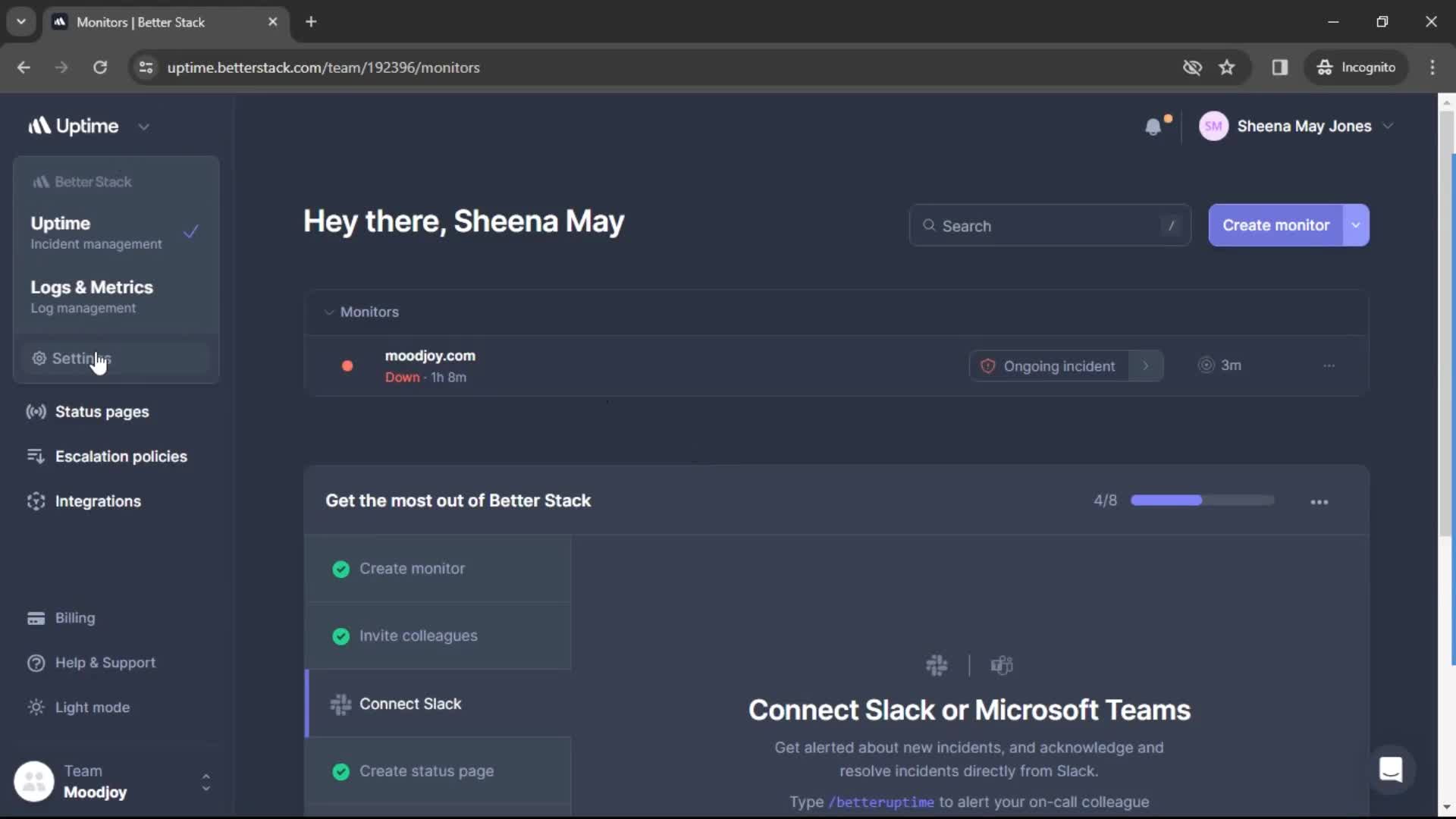View site information icon in address bar
Image resolution: width=1456 pixels, height=819 pixels.
click(146, 67)
